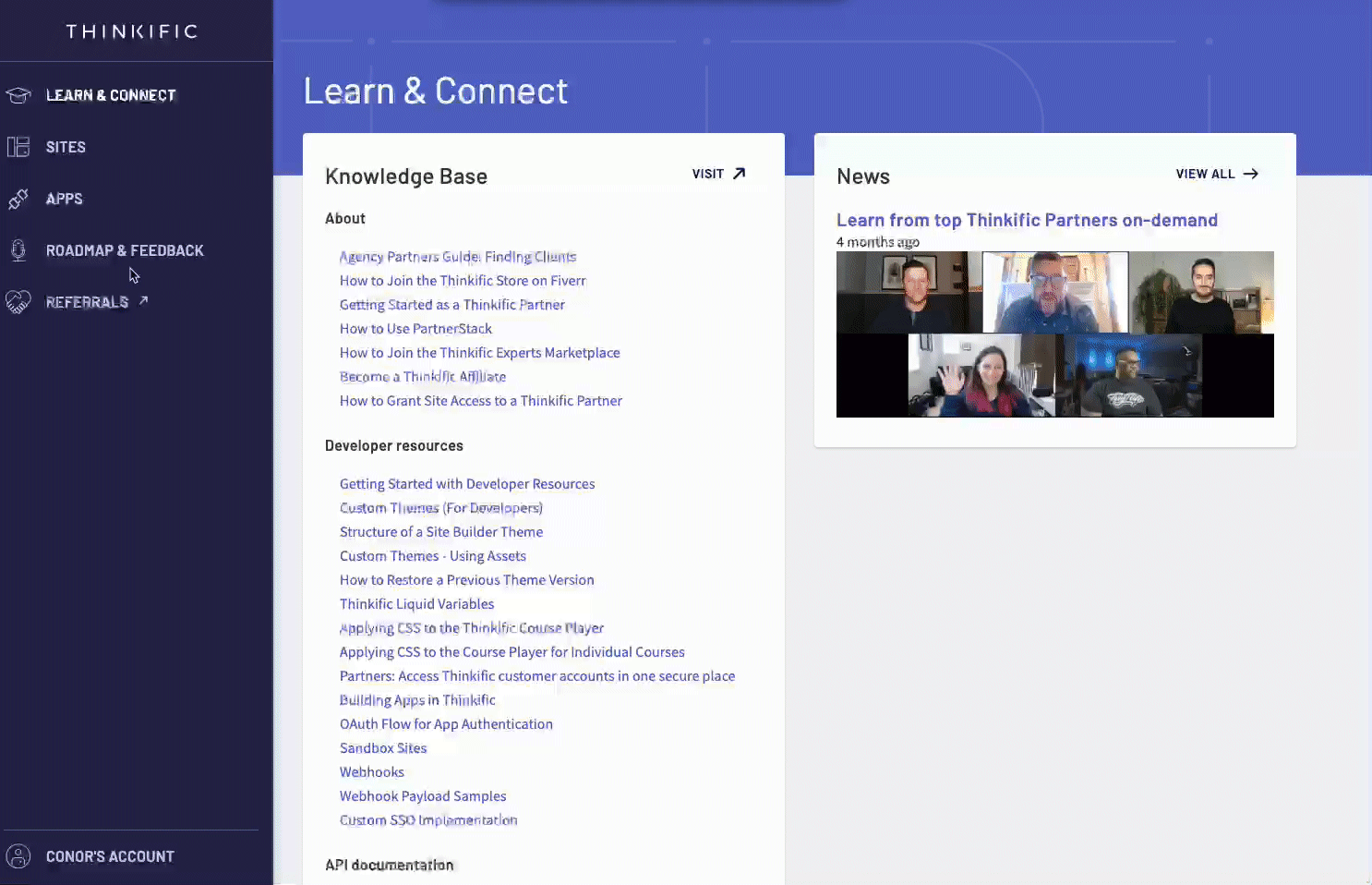
Task: Click the News View All arrow icon
Action: point(1250,174)
